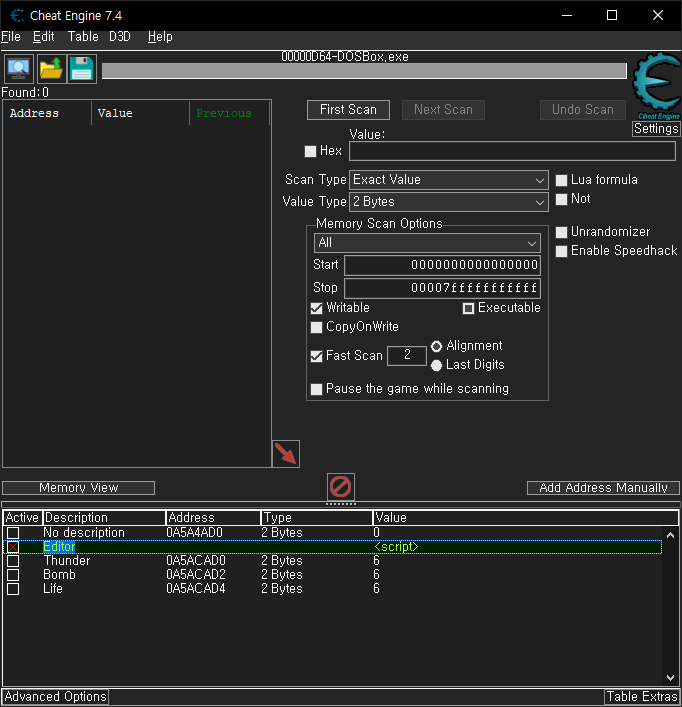Viewport: 682px width, 707px height.
Task: Open Settings
Action: pos(656,129)
